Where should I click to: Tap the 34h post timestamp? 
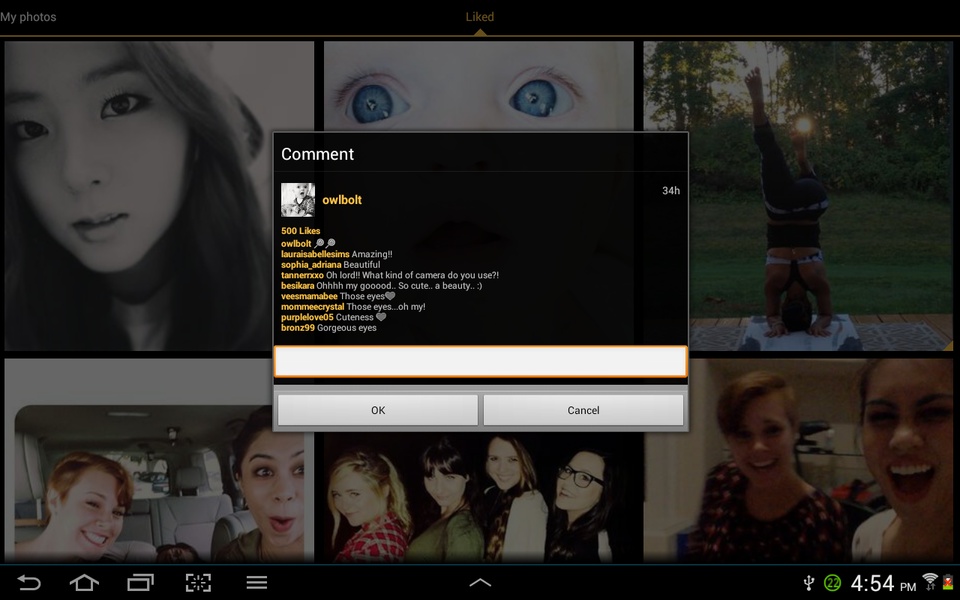pyautogui.click(x=671, y=190)
